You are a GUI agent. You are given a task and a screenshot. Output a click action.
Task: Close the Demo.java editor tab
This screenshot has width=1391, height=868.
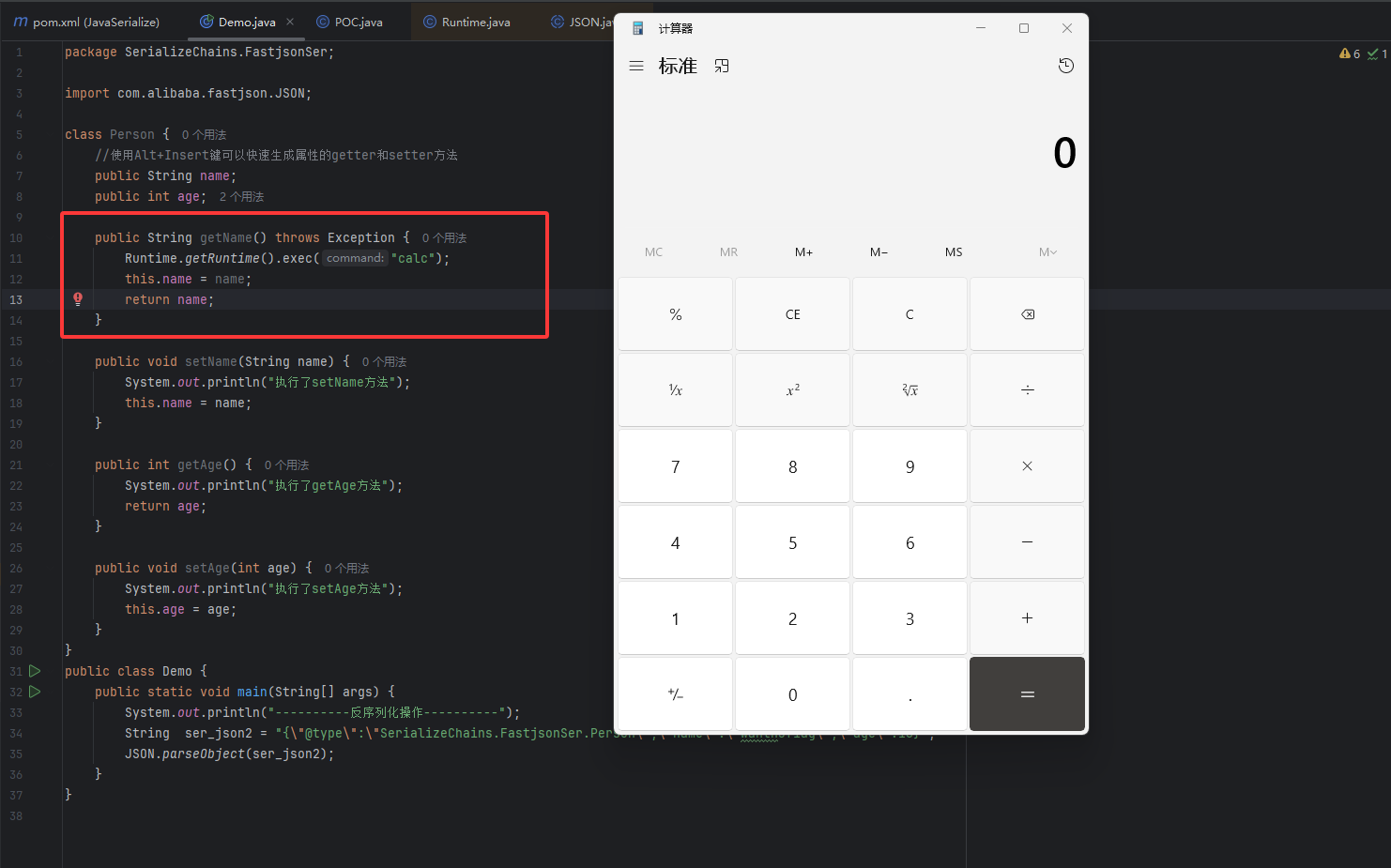click(290, 22)
